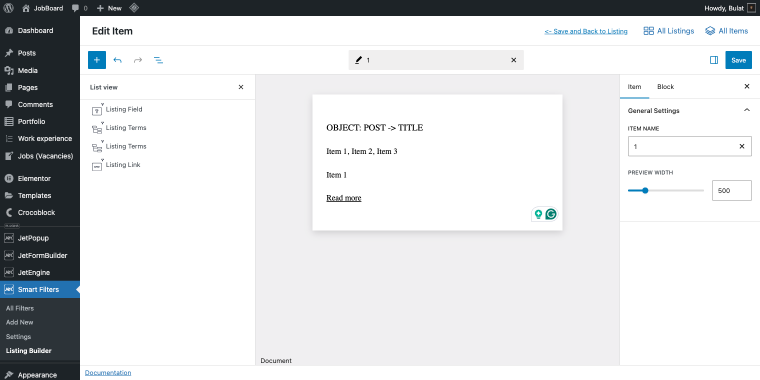Click the blue Save button

(x=738, y=60)
